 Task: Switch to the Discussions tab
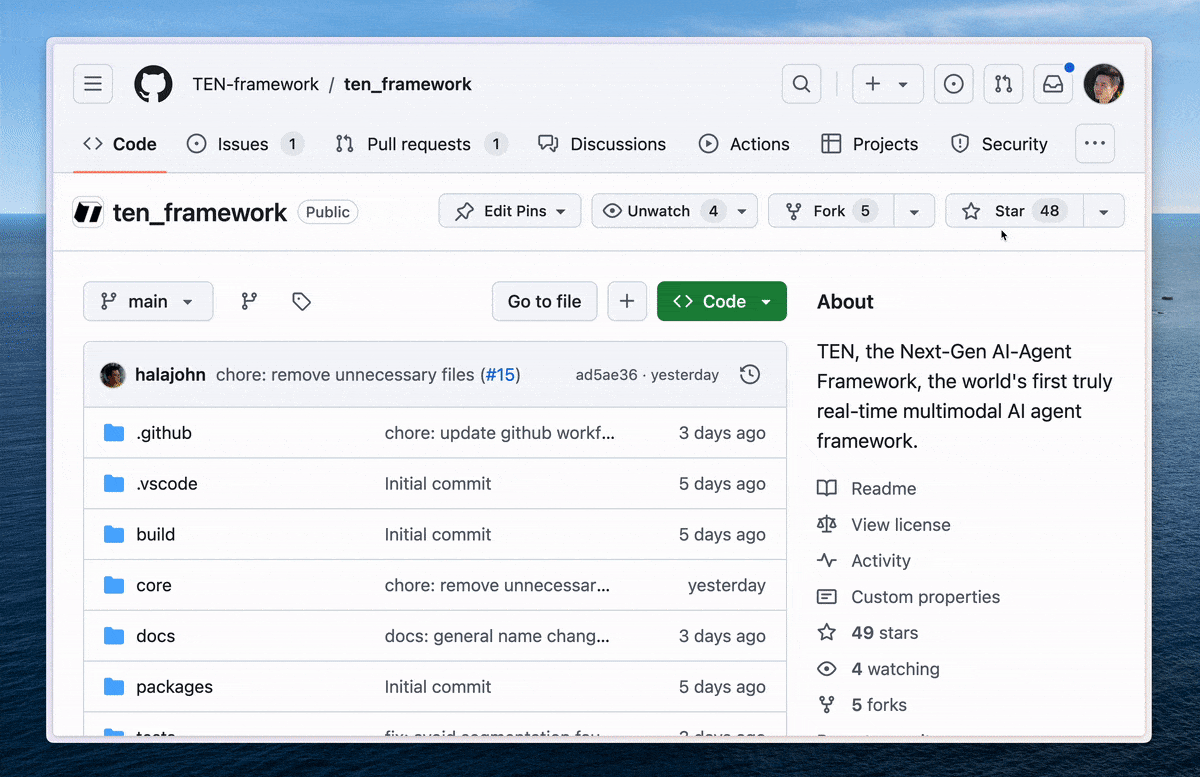click(602, 144)
